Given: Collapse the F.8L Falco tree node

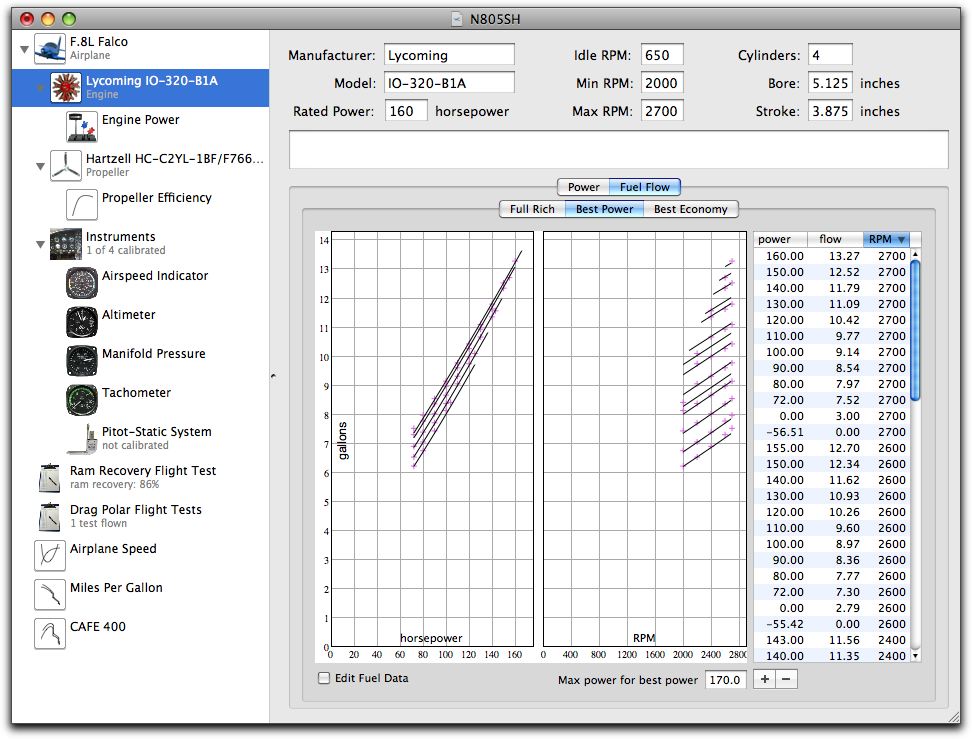Looking at the screenshot, I should click(x=24, y=49).
